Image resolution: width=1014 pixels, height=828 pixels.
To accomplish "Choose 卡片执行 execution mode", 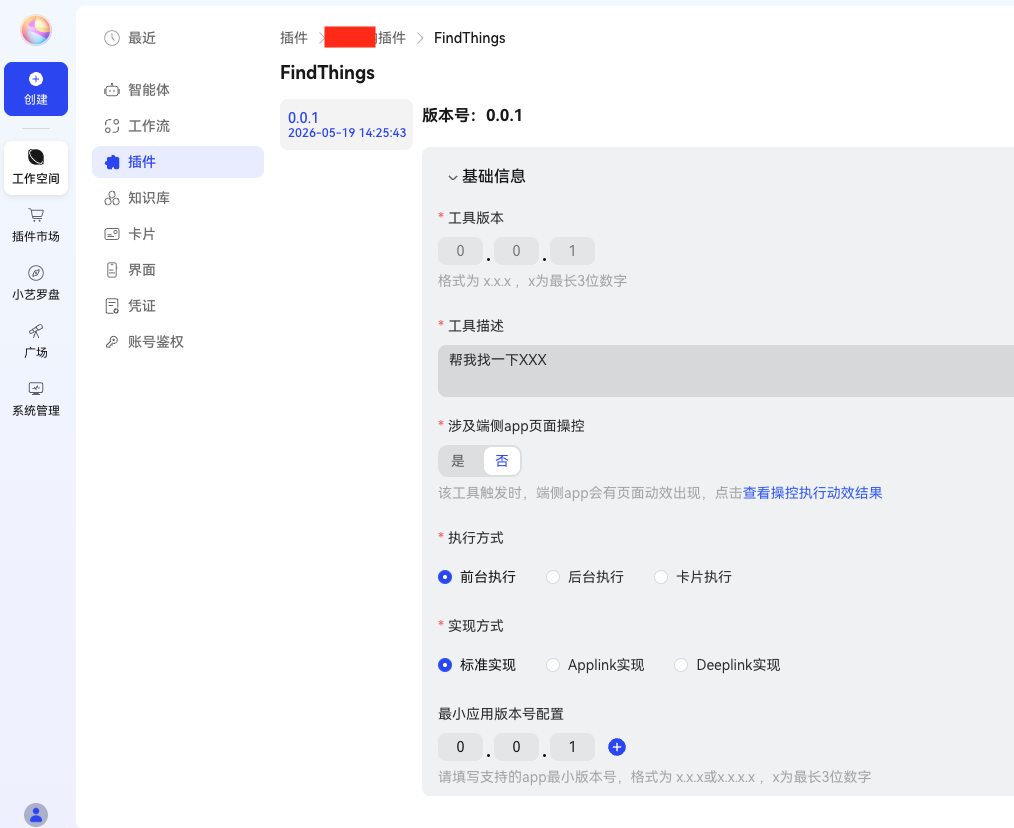I will pyautogui.click(x=693, y=577).
